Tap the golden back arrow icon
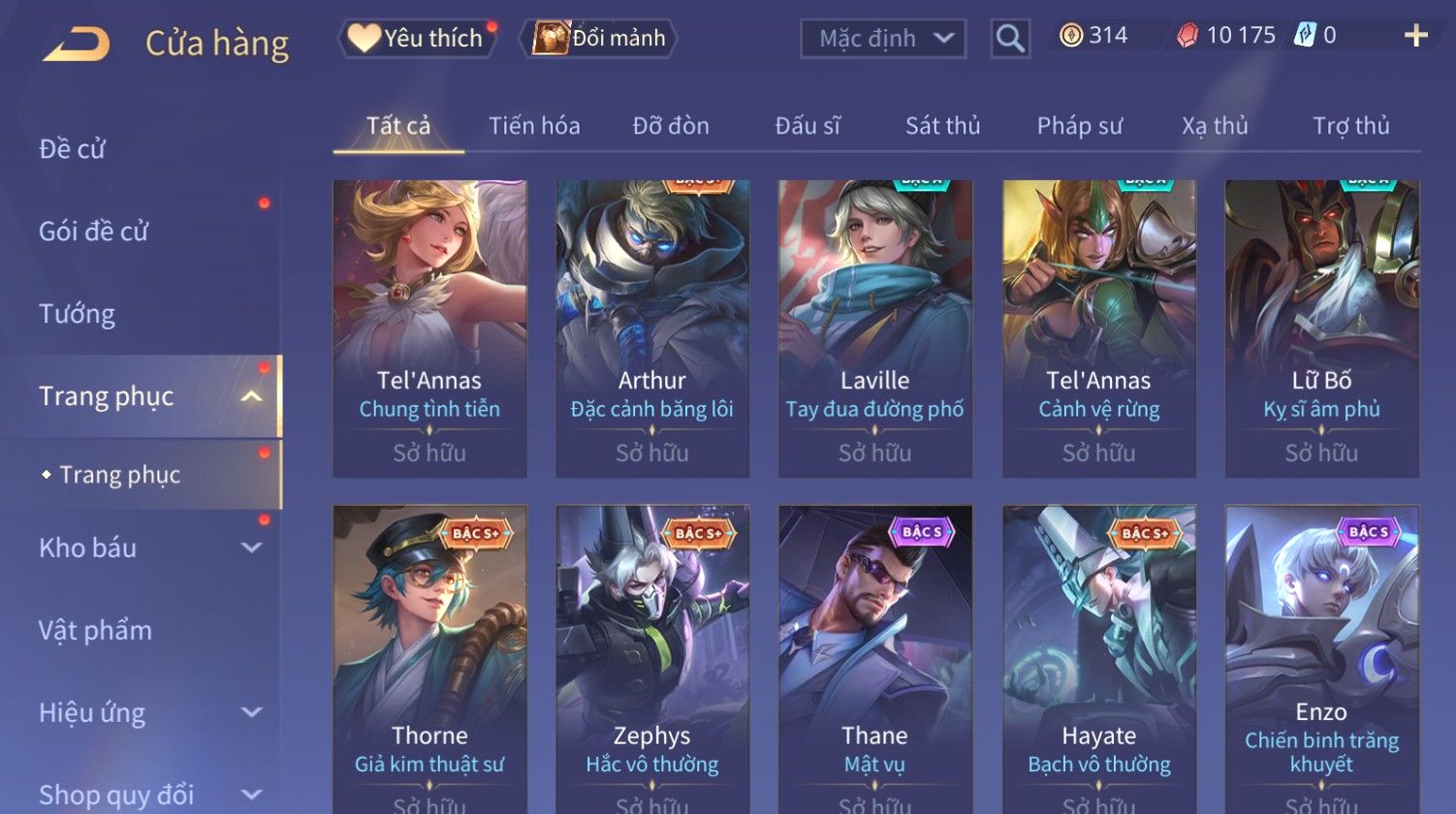The image size is (1456, 814). coord(77,45)
